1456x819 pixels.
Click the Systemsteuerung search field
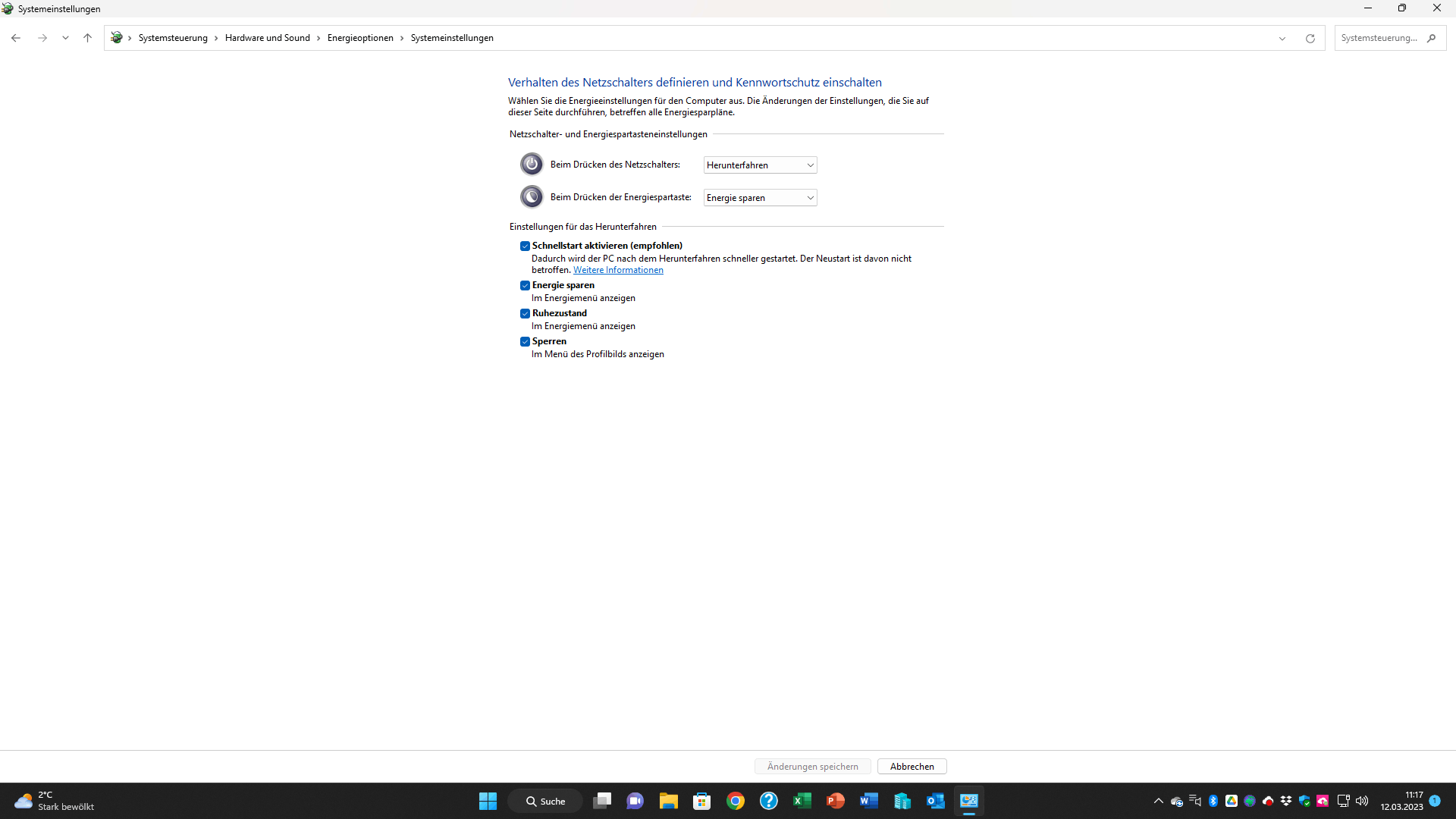click(1379, 38)
